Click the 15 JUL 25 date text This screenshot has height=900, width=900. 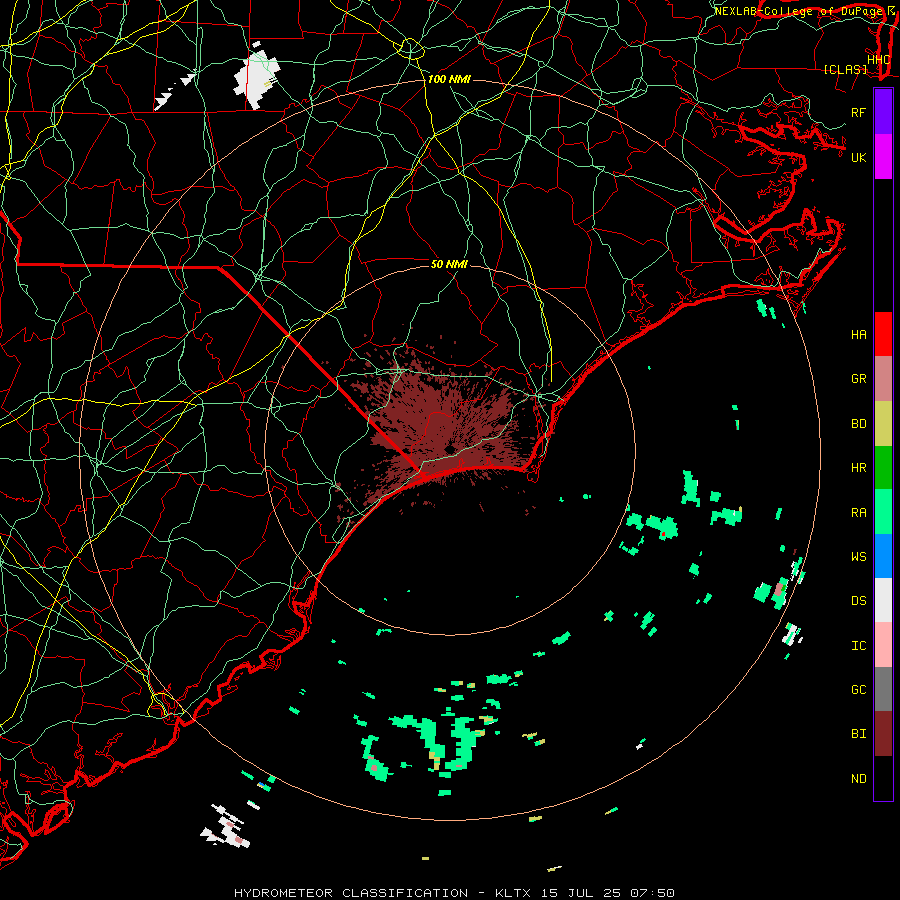coord(580,893)
